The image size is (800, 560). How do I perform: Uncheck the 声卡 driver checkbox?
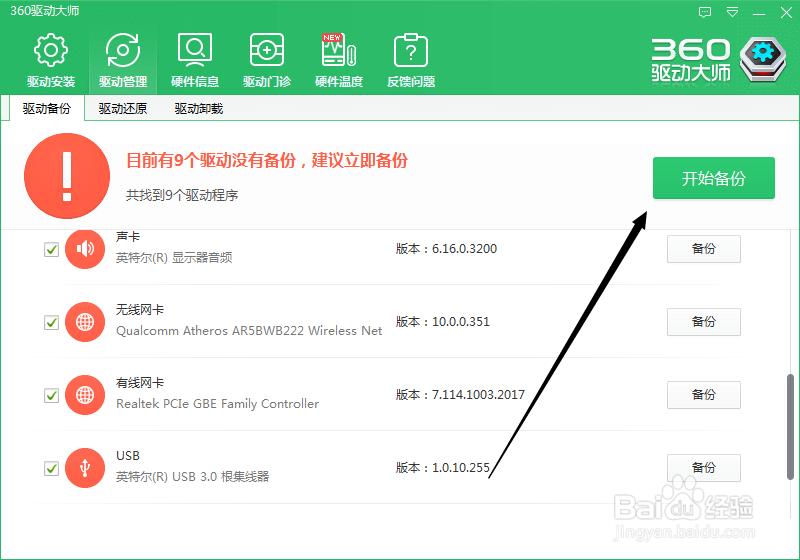52,249
